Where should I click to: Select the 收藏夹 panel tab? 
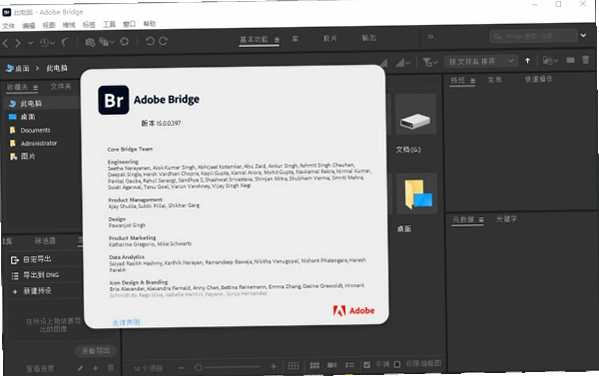tap(18, 87)
